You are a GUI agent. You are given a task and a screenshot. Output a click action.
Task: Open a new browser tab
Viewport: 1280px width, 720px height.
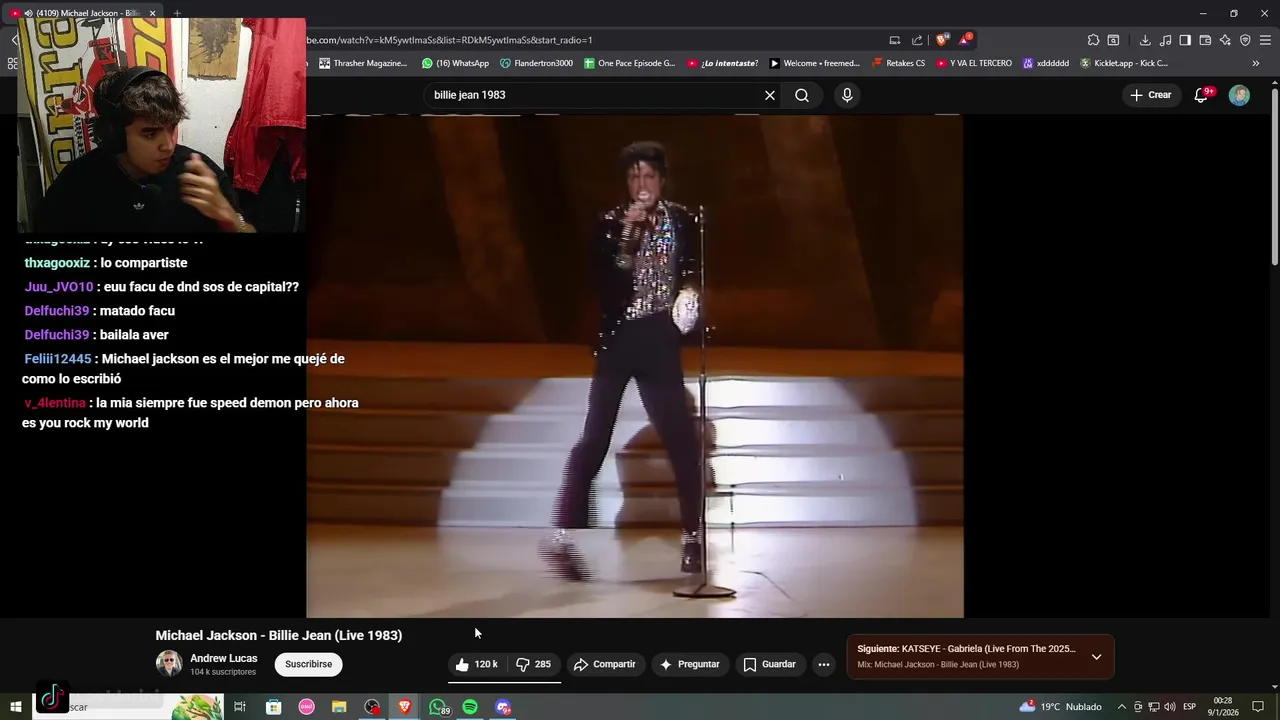tap(177, 13)
